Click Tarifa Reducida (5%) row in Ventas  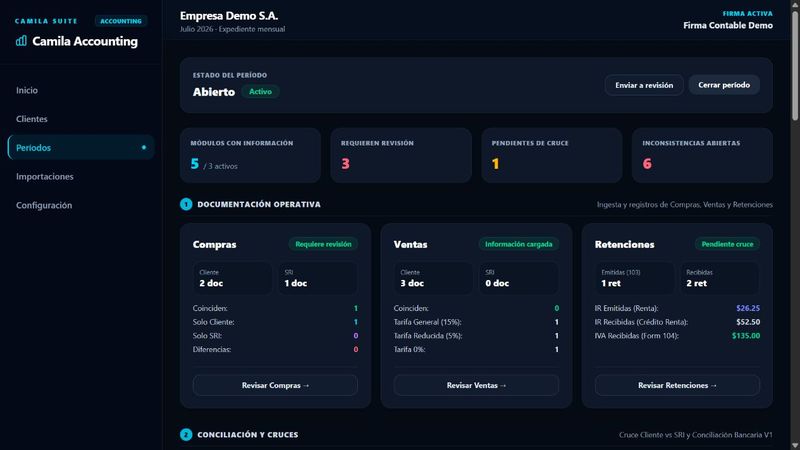pos(476,336)
